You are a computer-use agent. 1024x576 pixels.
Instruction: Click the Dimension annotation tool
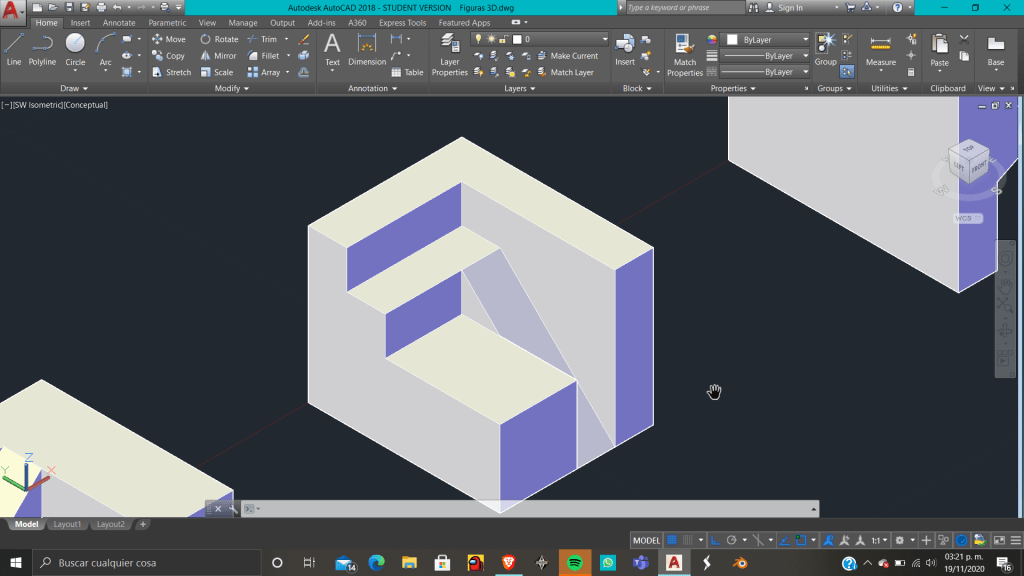tap(367, 50)
